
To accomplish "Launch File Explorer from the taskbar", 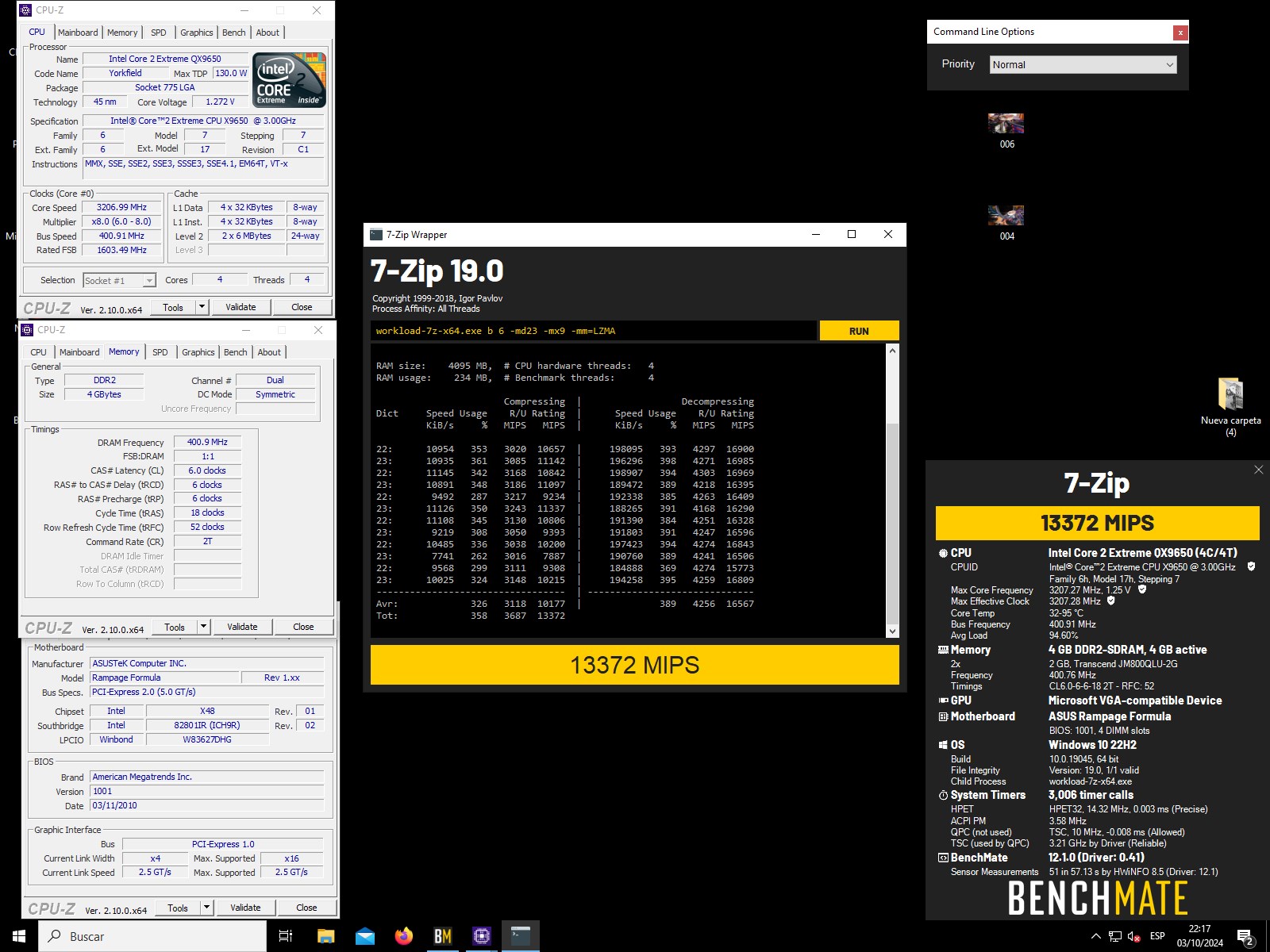I will point(325,936).
